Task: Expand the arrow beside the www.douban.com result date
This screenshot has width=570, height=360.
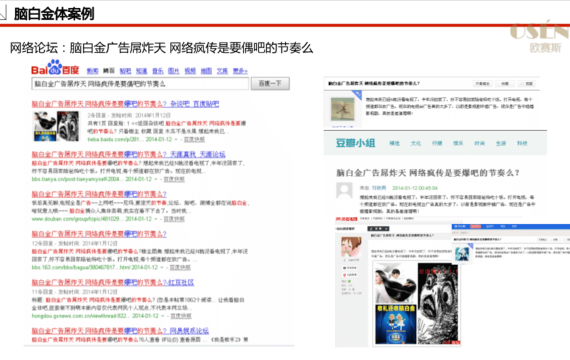Action: [x=156, y=219]
